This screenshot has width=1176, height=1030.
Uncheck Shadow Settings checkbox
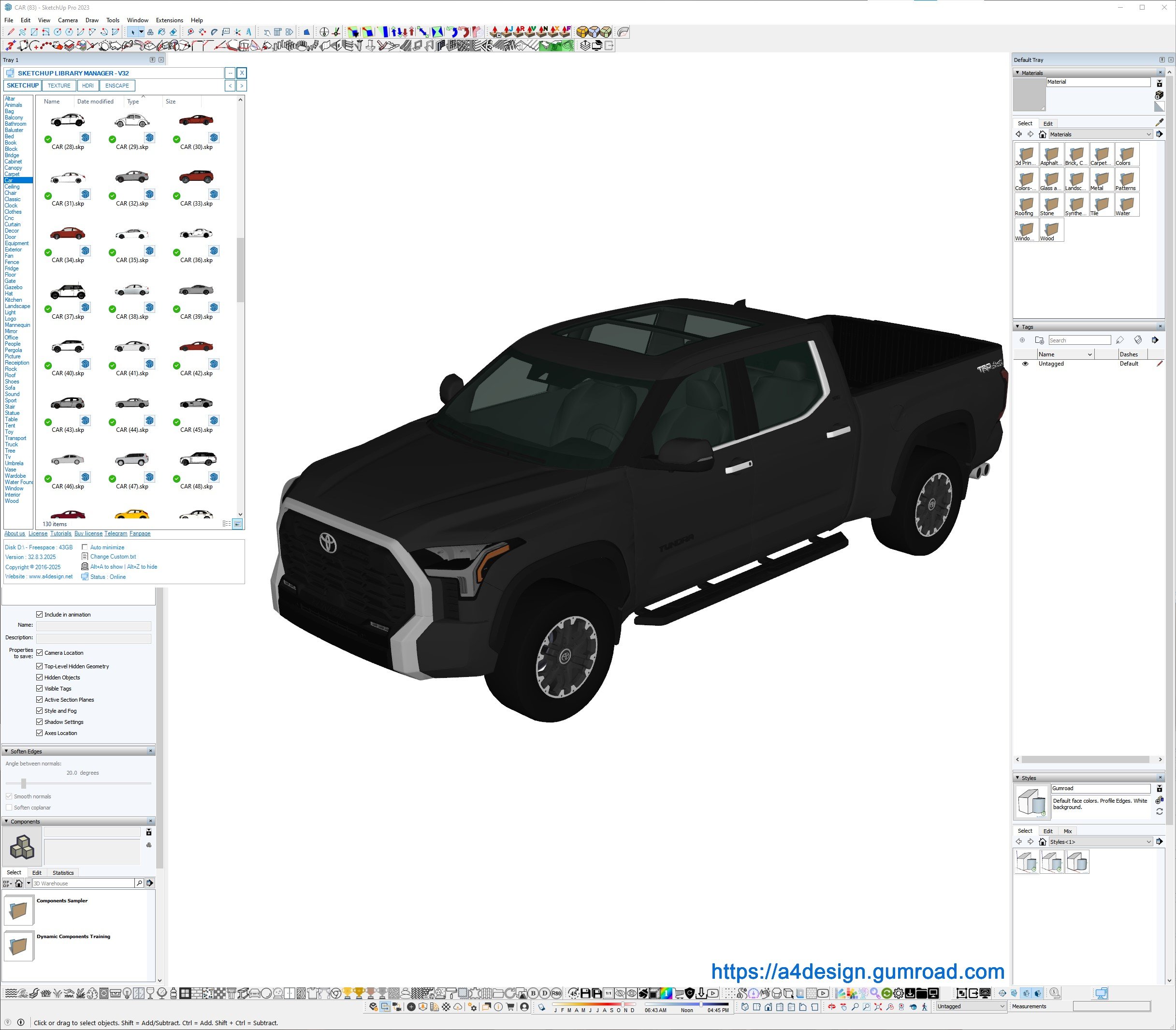click(40, 722)
